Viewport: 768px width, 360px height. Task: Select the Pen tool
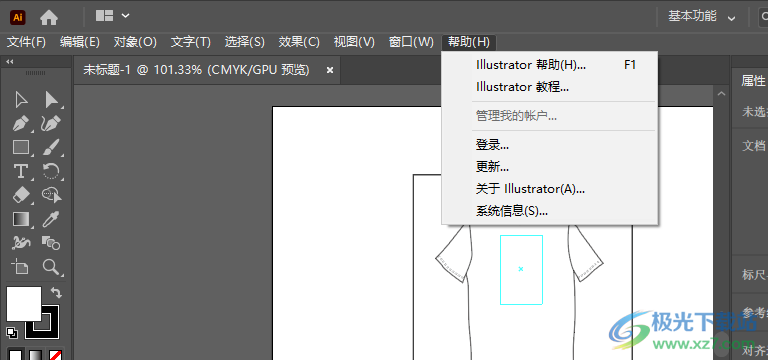click(x=21, y=123)
